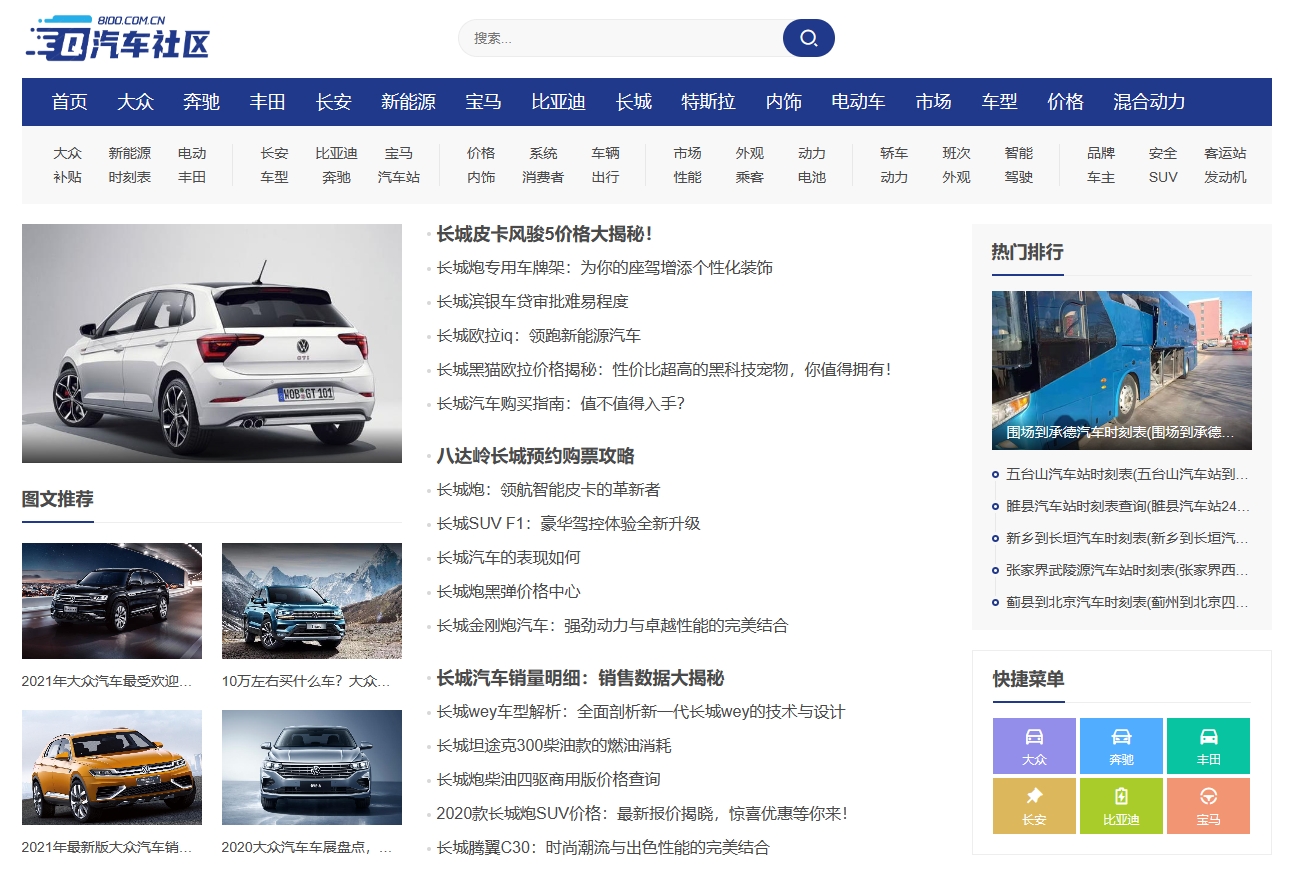Open article 长城坦途克300柴油款的燃油消耗
Image resolution: width=1304 pixels, height=884 pixels.
tap(554, 746)
